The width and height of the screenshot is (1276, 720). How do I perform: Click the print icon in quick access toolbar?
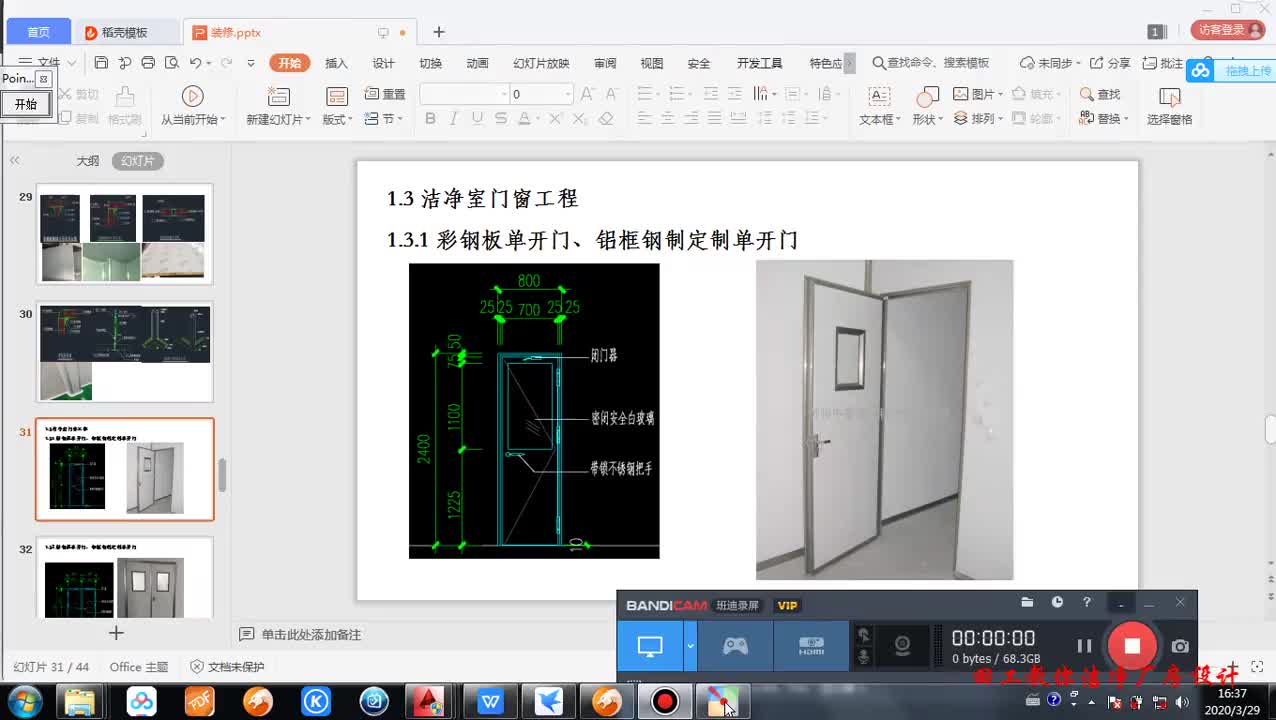pos(148,63)
